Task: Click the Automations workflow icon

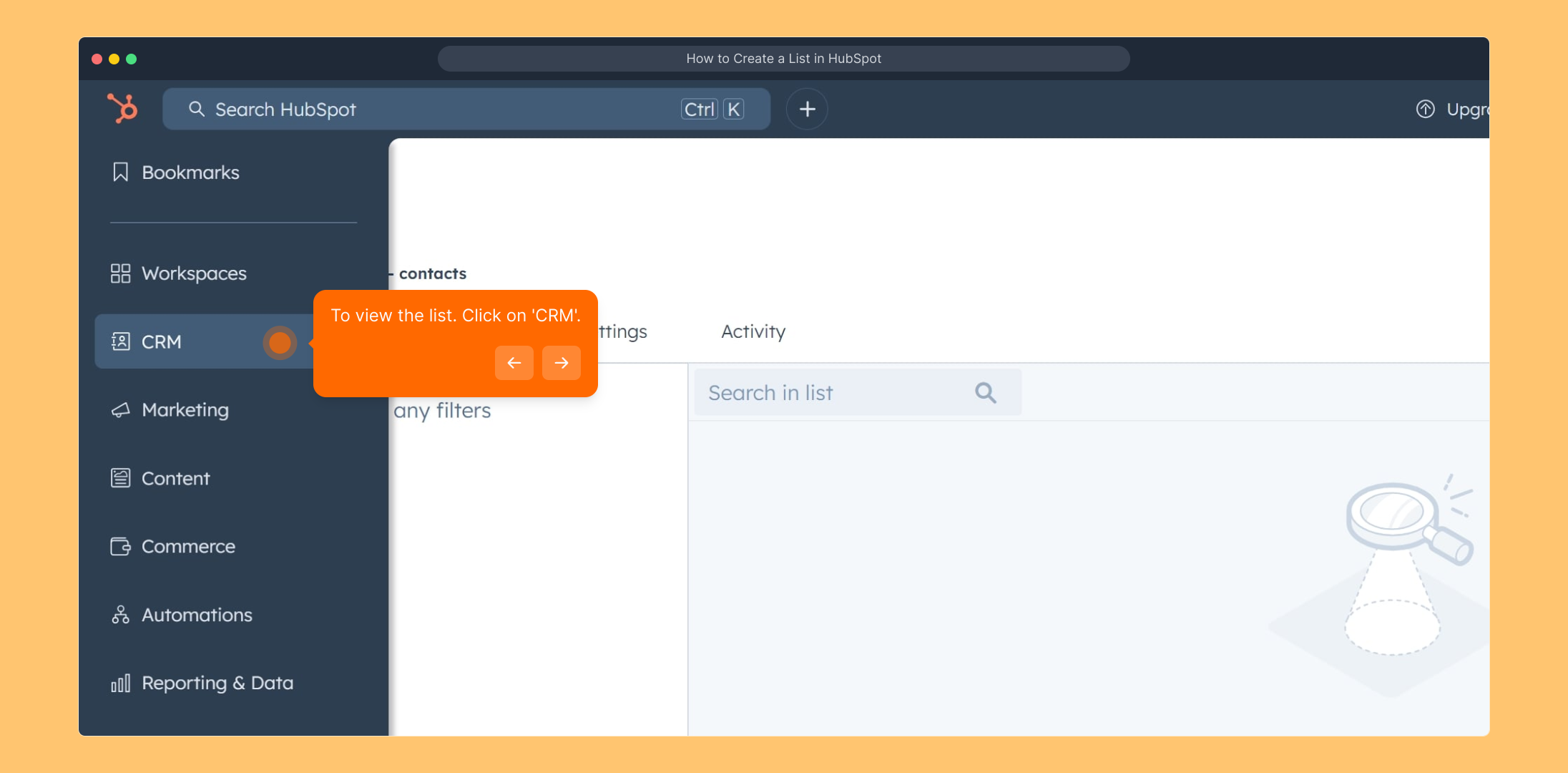Action: [120, 615]
